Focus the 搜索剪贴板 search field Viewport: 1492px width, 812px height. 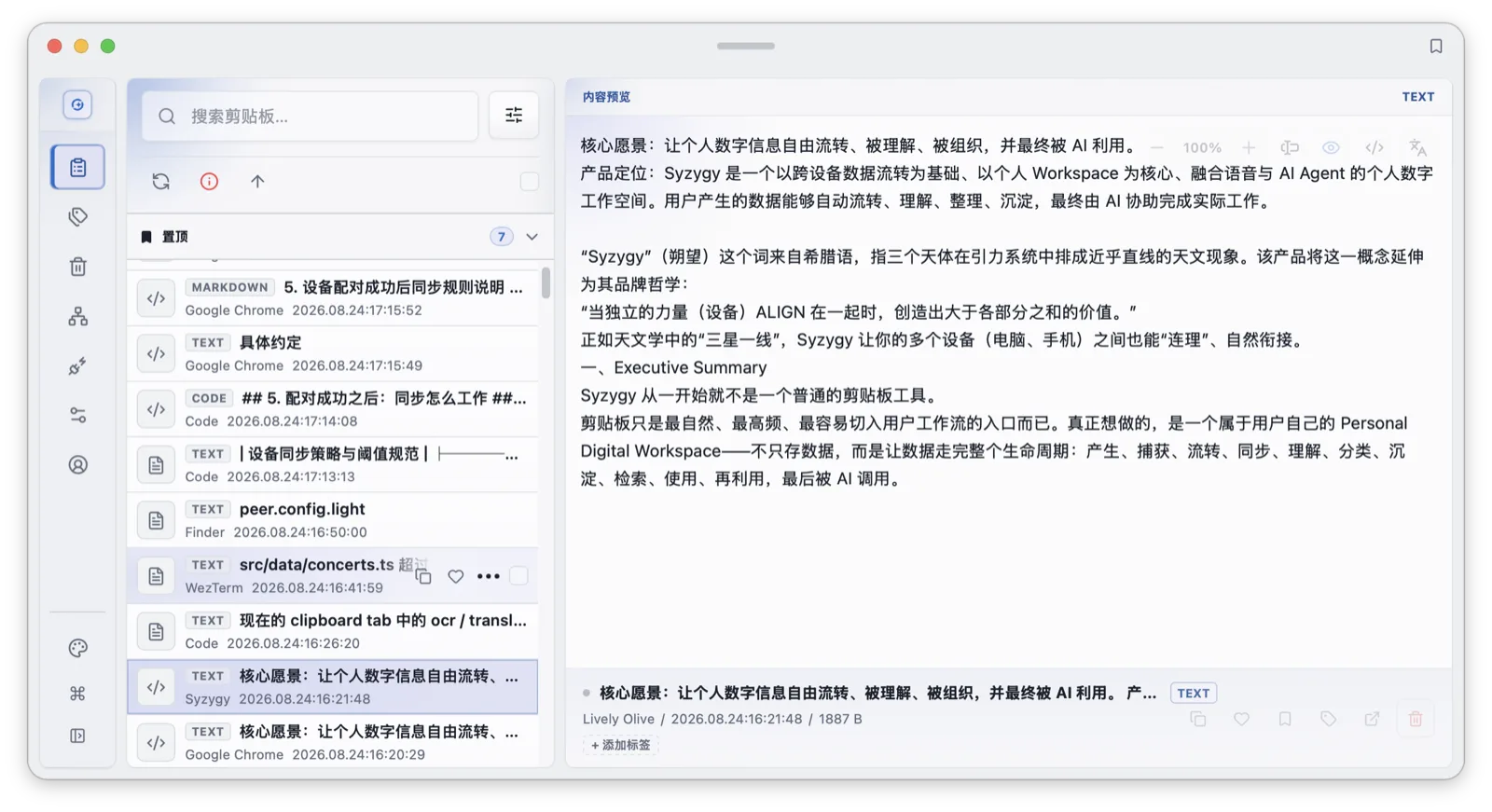(310, 116)
